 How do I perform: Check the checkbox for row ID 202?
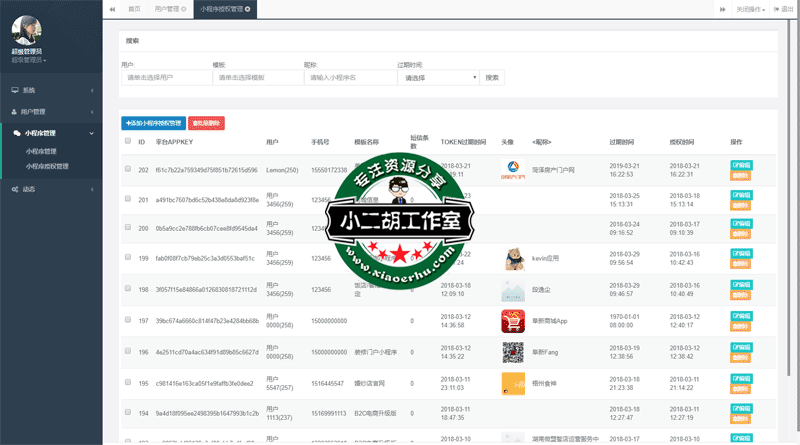[x=128, y=169]
